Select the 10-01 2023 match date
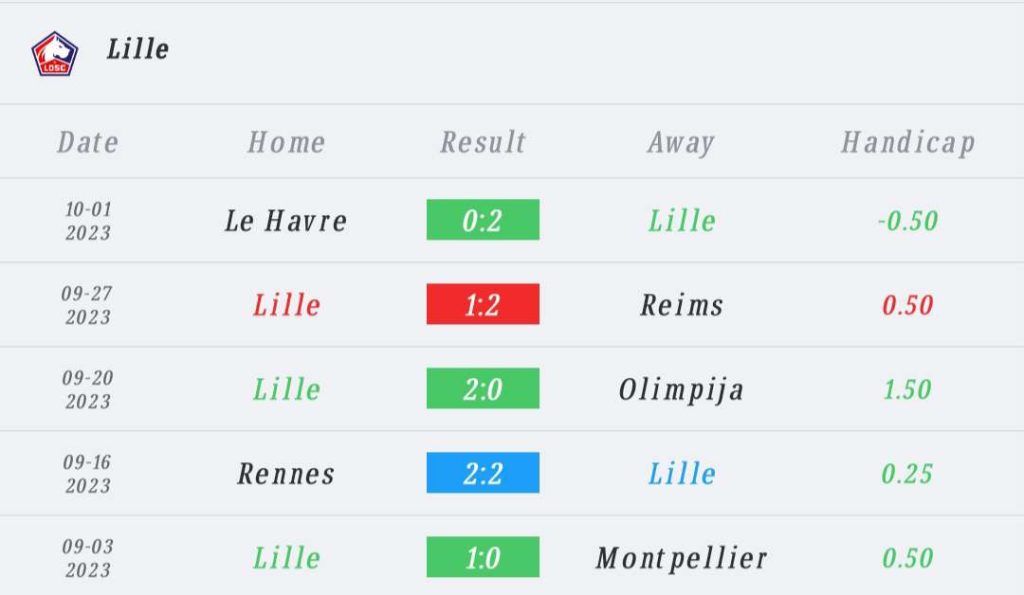The height and width of the screenshot is (595, 1024). click(88, 221)
